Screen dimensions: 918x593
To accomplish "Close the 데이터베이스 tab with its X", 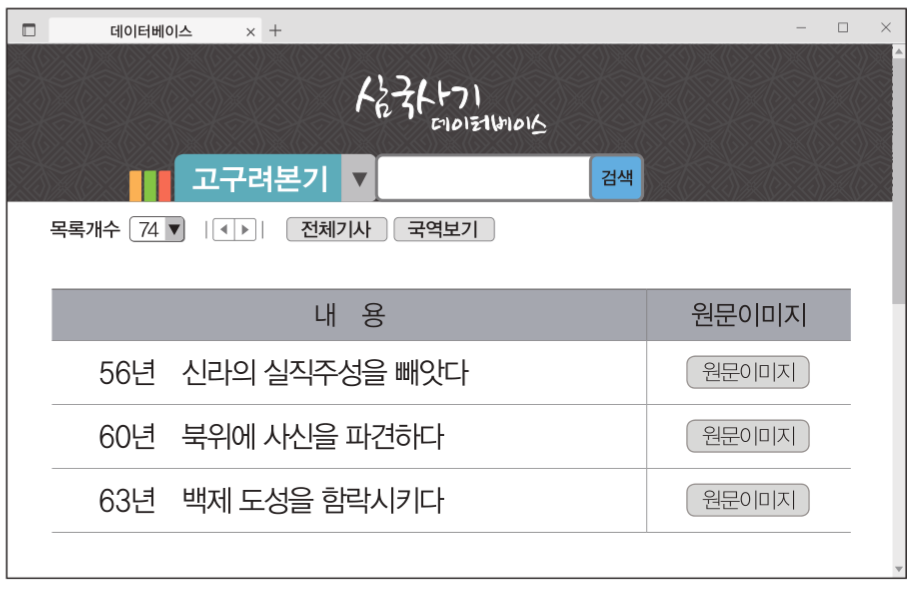I will [x=249, y=31].
